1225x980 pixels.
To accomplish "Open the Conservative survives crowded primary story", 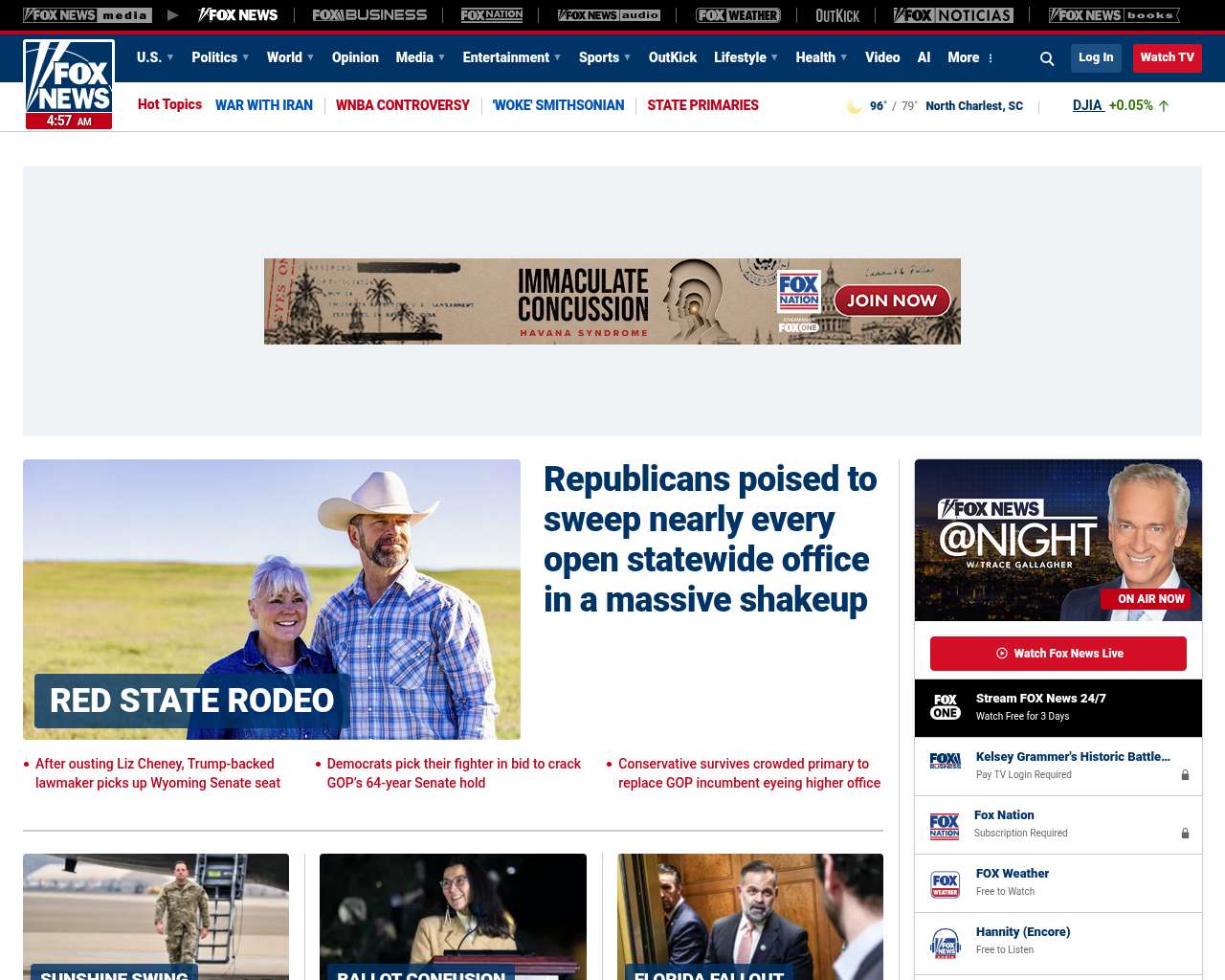I will [x=749, y=773].
